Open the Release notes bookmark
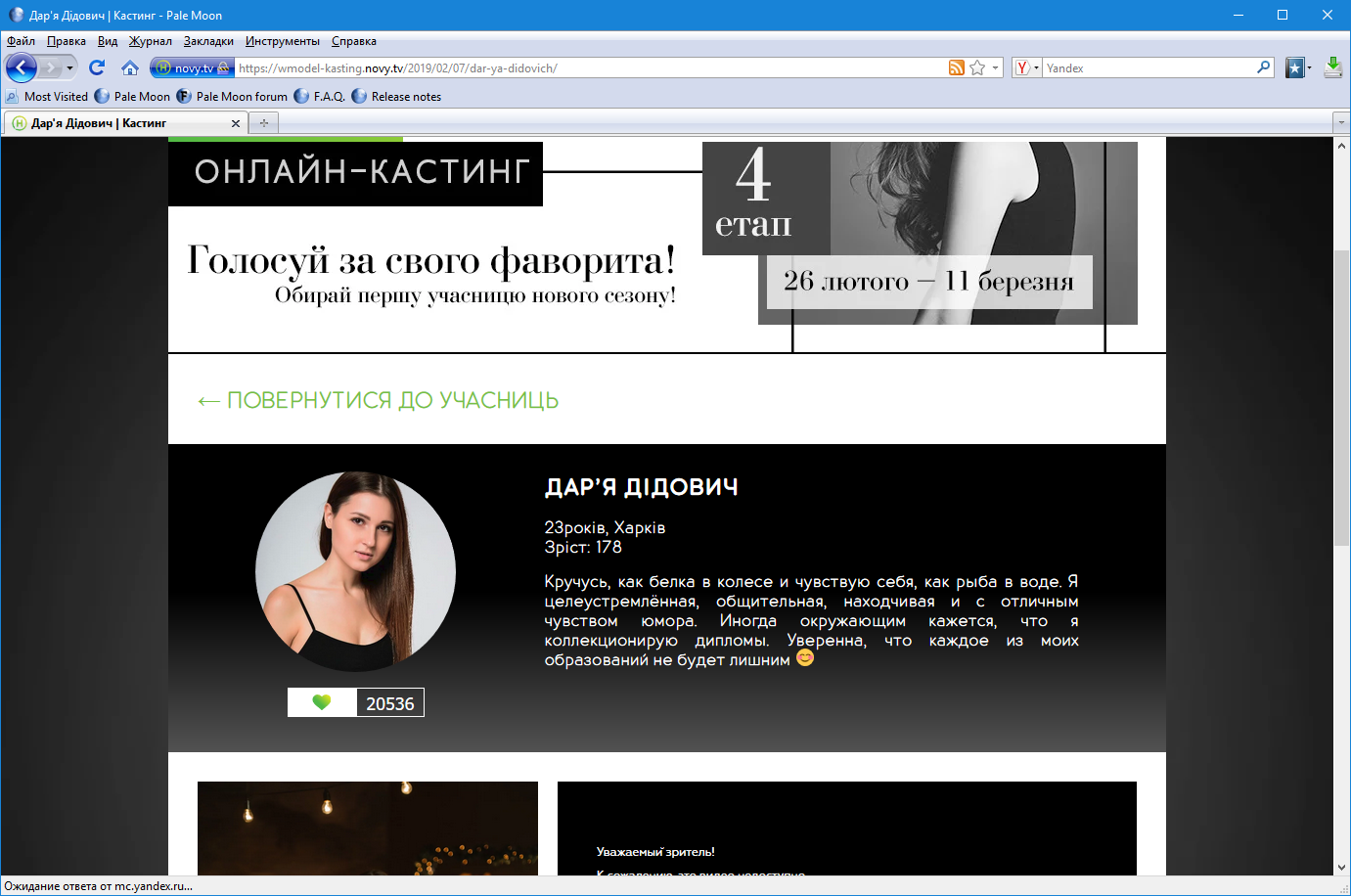 [x=396, y=97]
